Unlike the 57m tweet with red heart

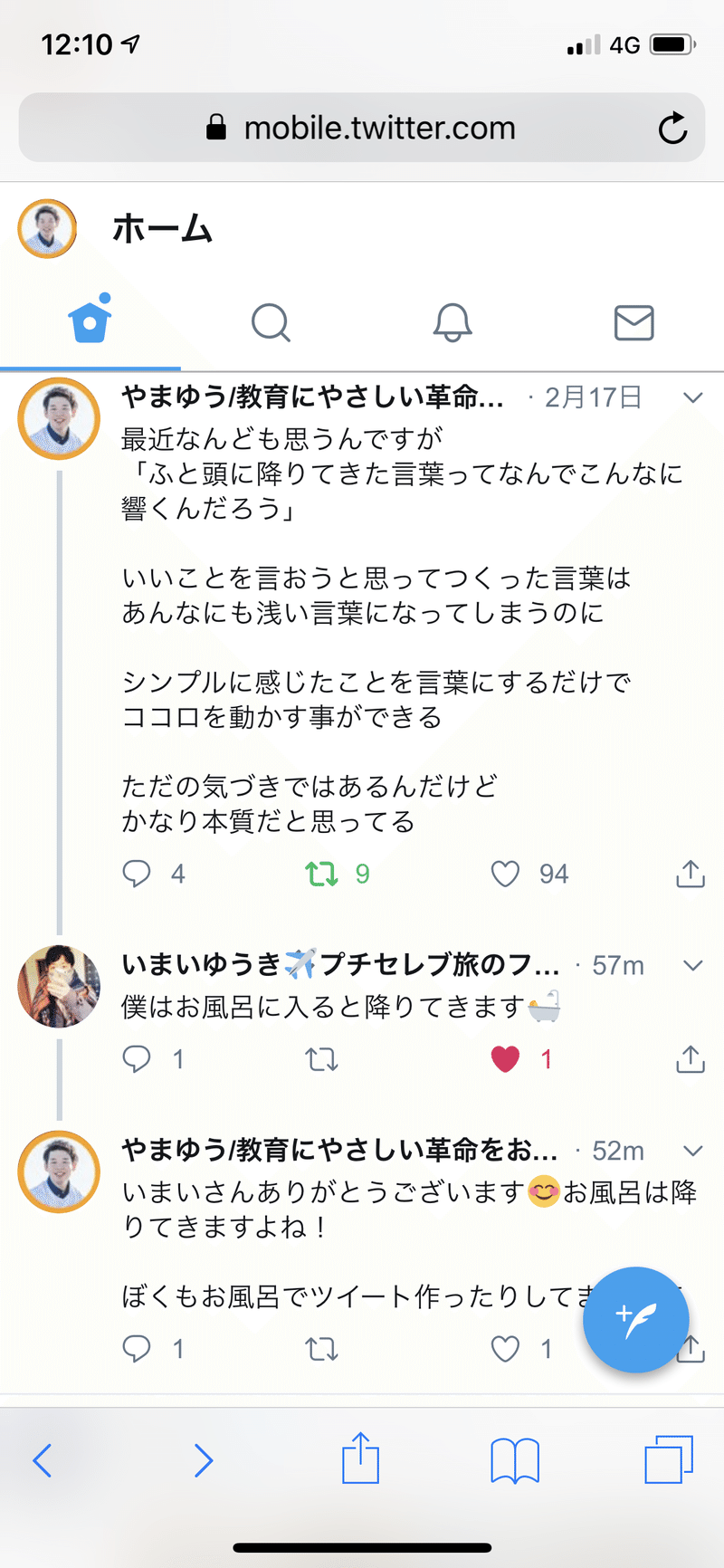505,1058
